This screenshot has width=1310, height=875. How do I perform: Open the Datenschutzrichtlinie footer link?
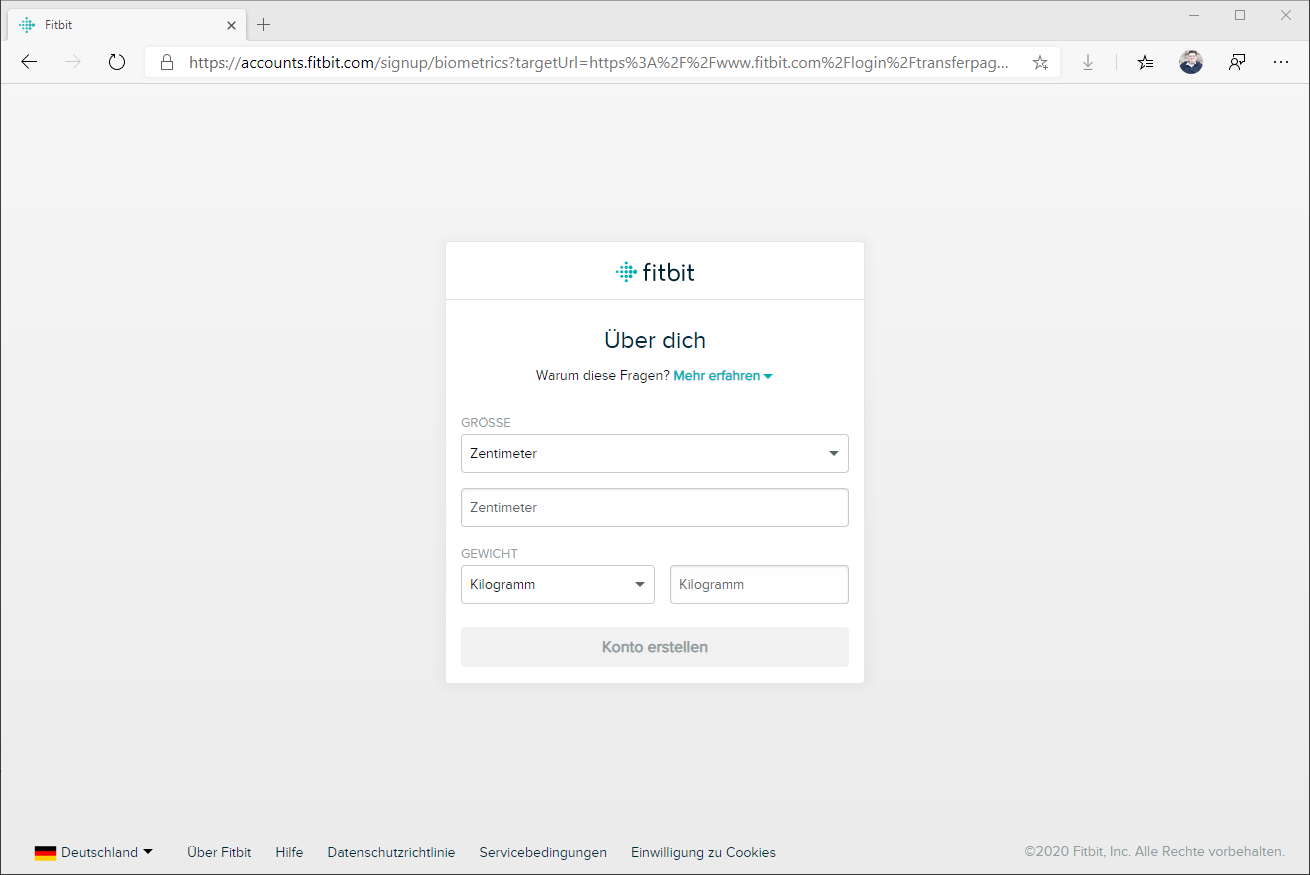[x=391, y=852]
